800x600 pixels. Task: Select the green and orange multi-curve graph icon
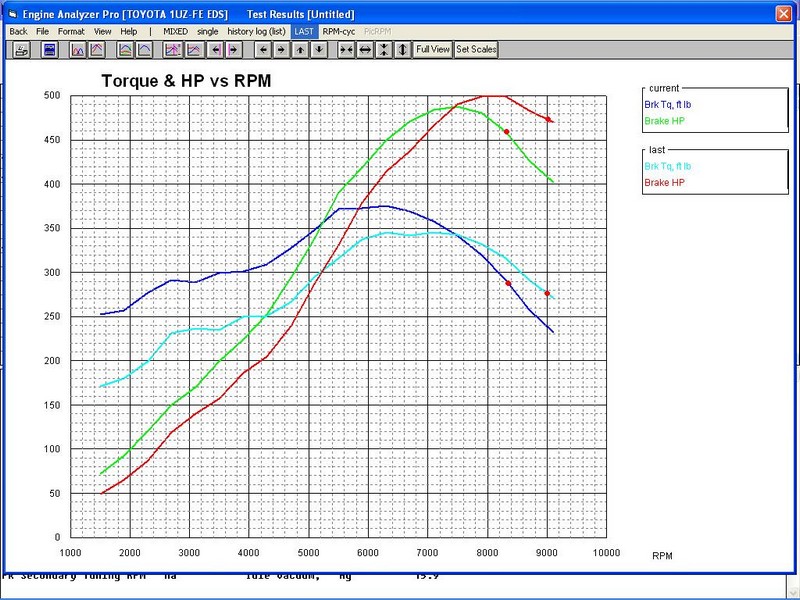click(126, 49)
